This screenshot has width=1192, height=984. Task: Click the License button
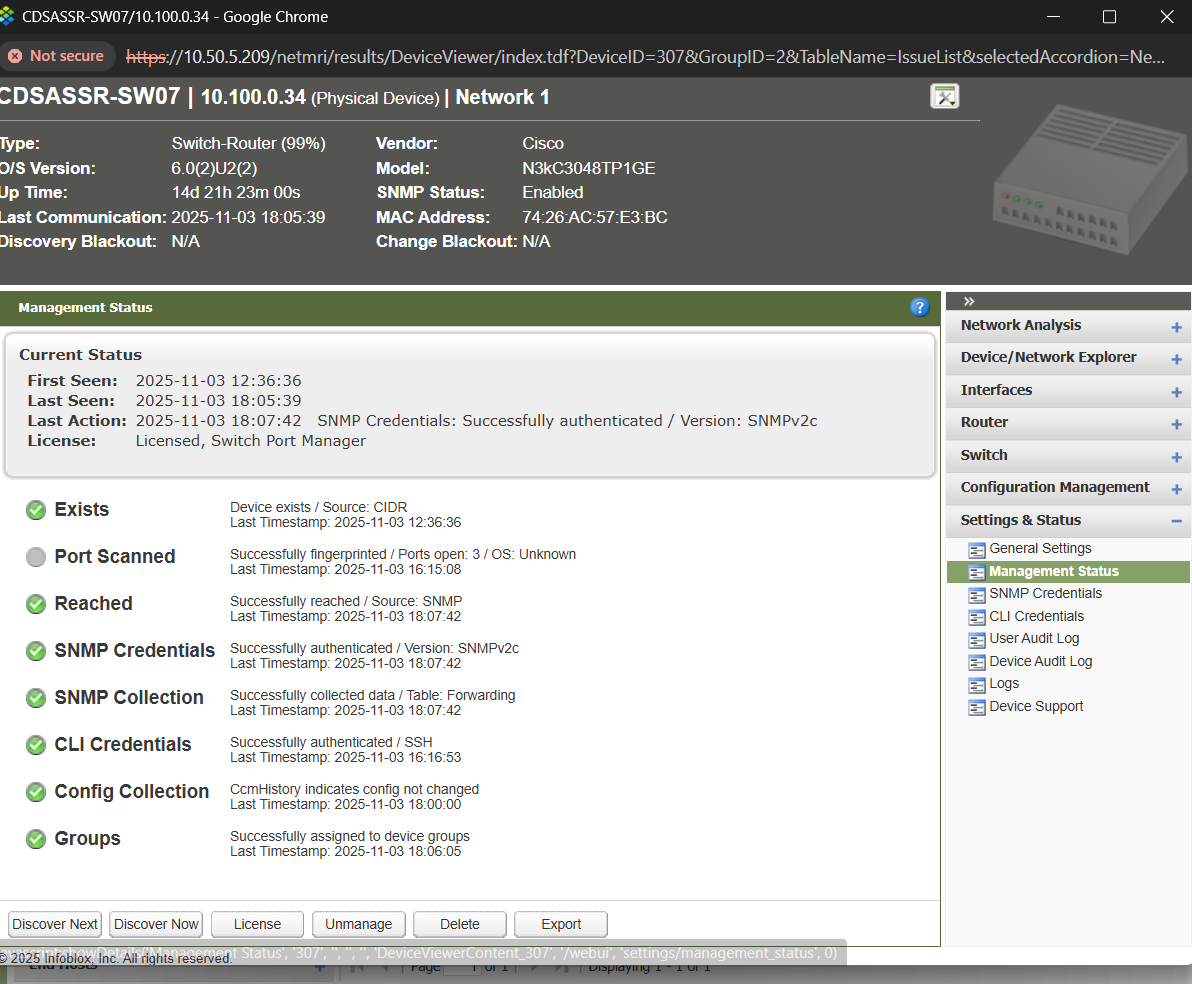click(x=257, y=925)
